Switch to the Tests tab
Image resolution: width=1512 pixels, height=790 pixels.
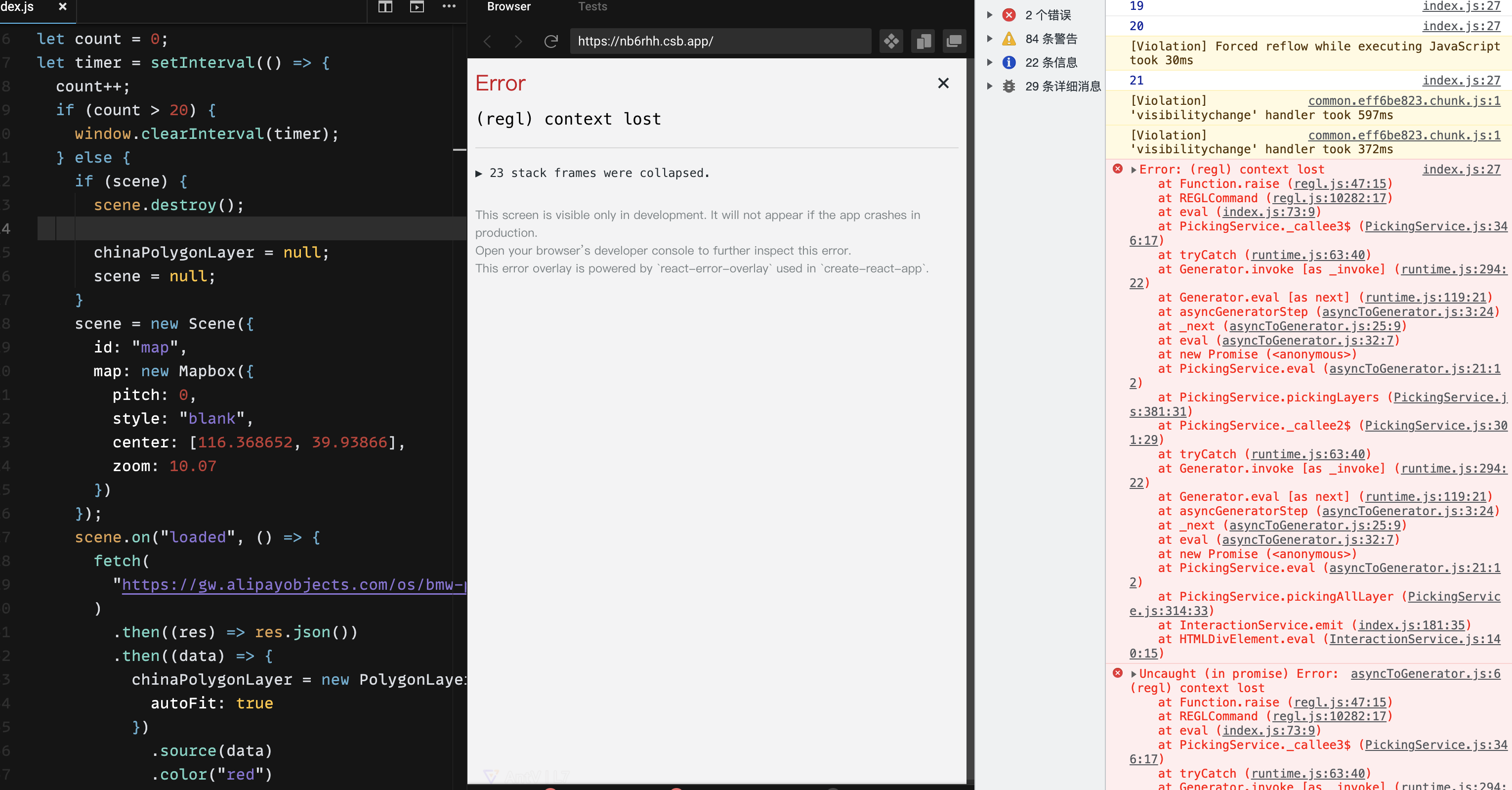point(591,6)
